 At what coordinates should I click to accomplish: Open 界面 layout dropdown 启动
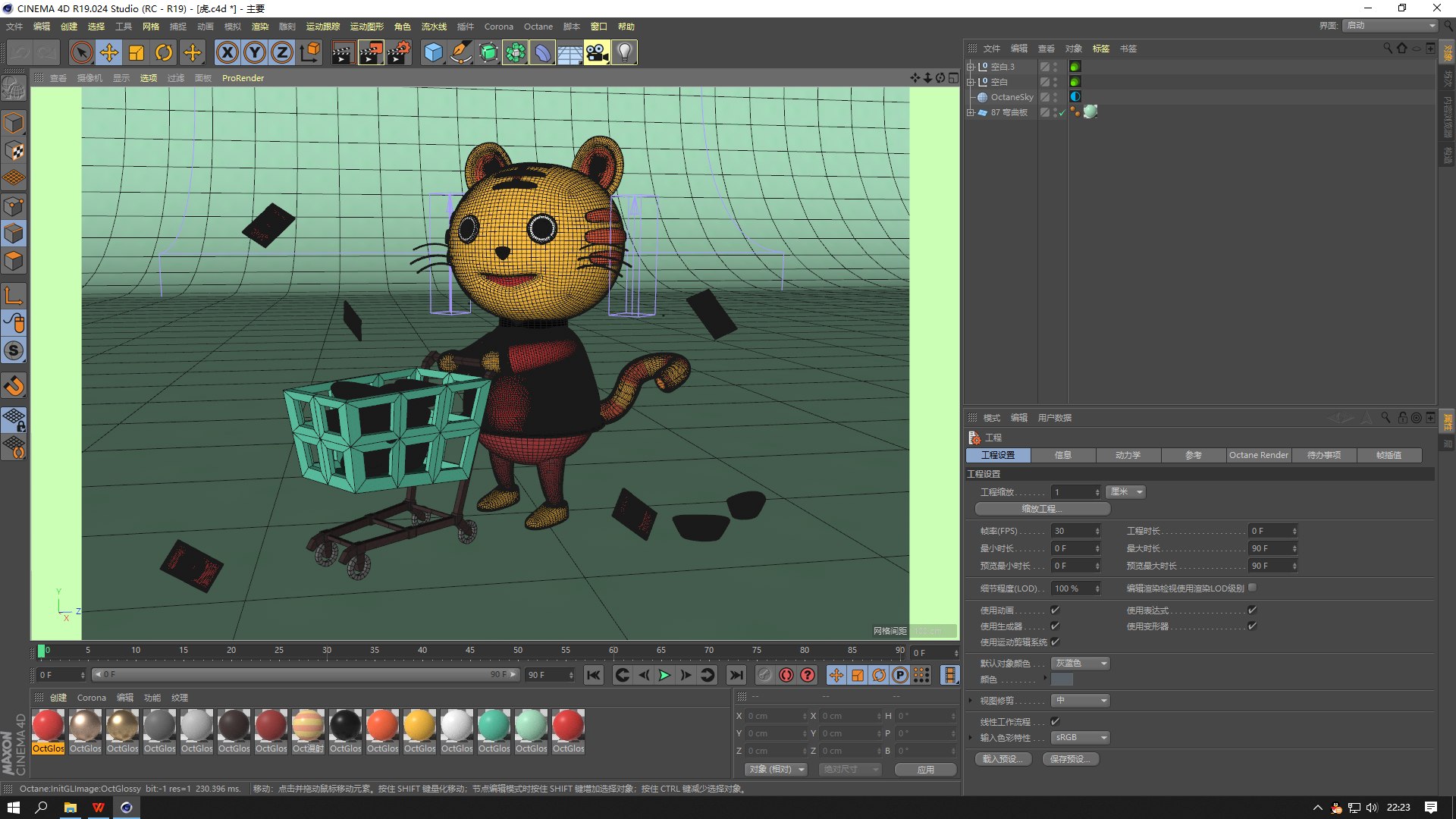point(1391,26)
